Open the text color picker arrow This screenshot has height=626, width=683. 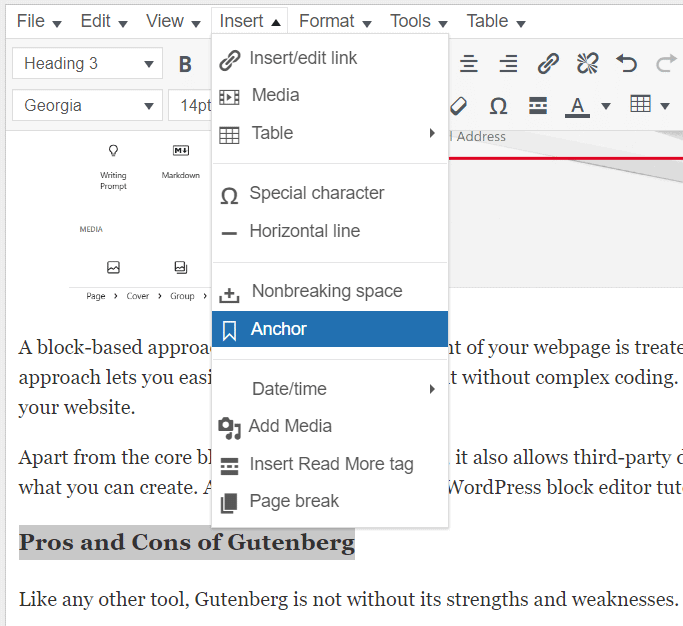pos(606,106)
